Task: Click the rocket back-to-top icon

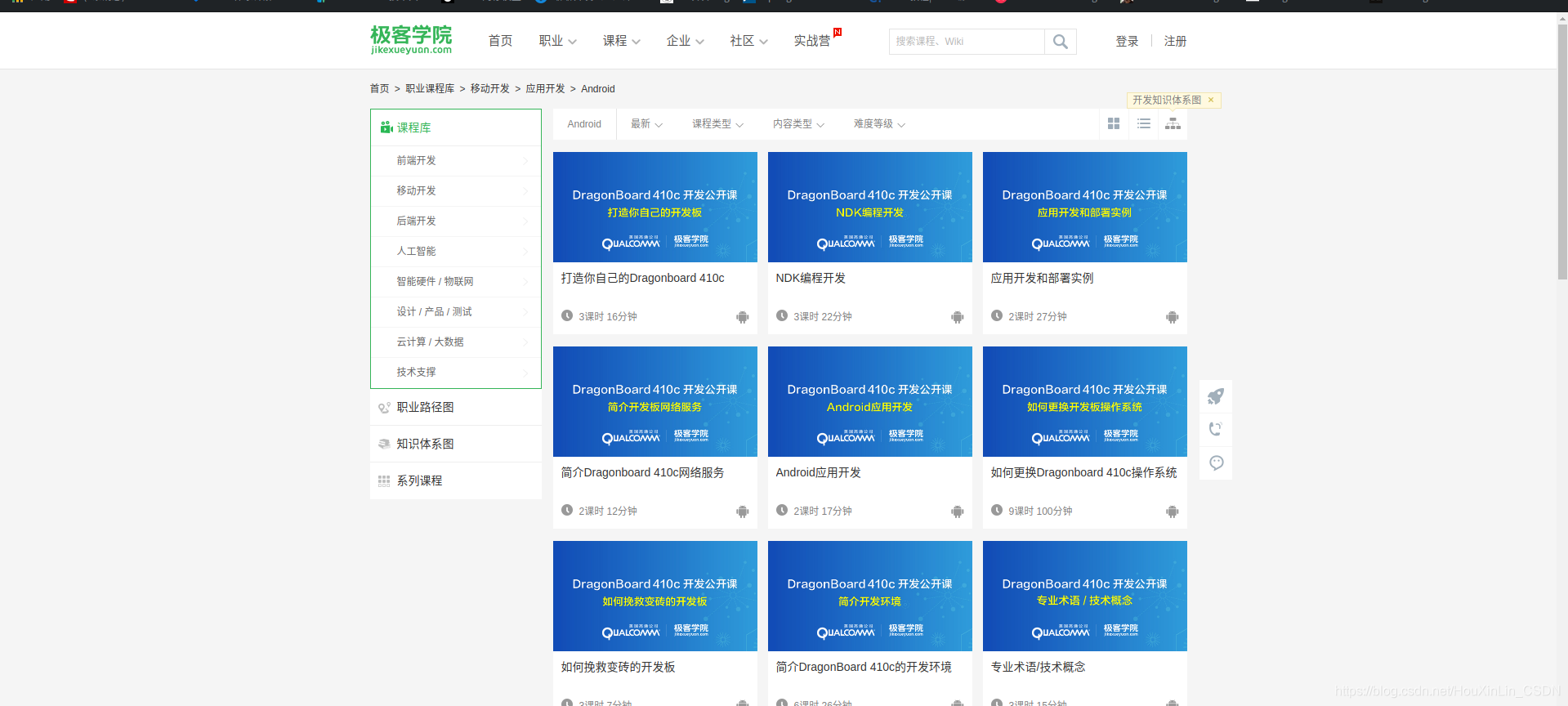Action: (1216, 396)
